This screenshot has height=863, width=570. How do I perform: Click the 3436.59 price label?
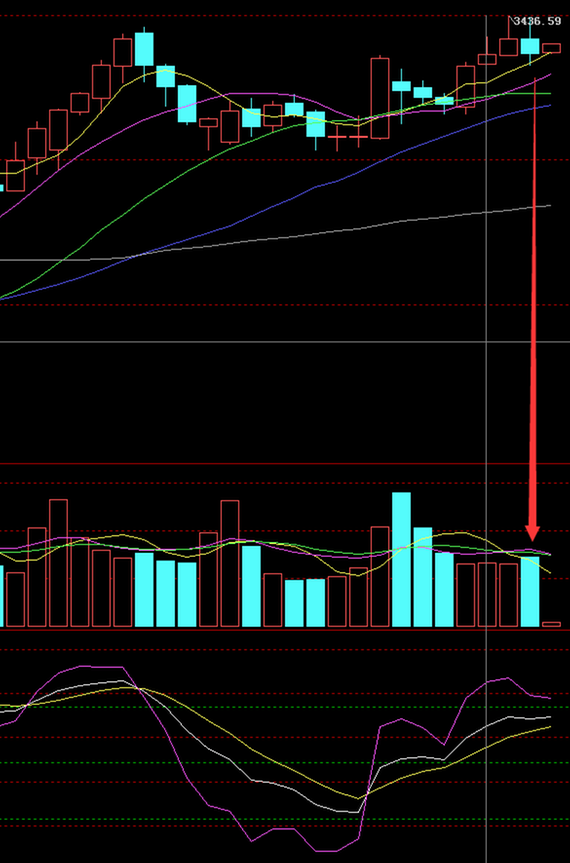537,21
